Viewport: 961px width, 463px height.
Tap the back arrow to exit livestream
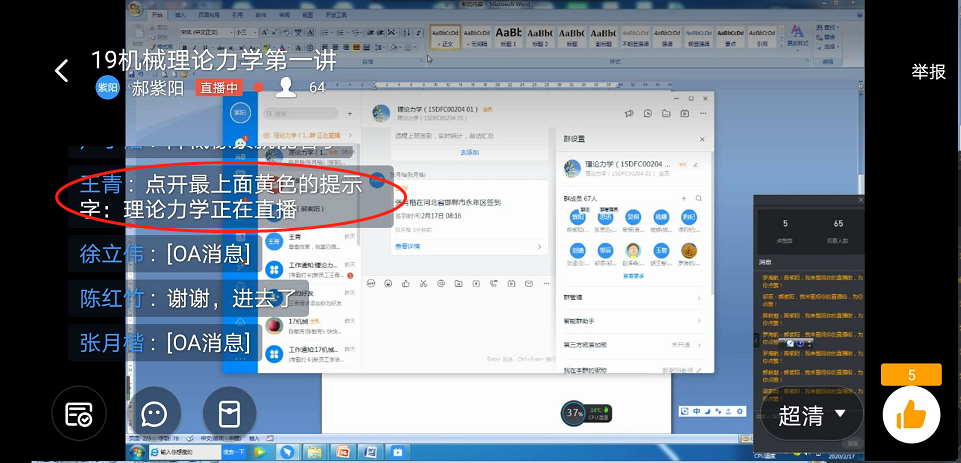pos(62,71)
